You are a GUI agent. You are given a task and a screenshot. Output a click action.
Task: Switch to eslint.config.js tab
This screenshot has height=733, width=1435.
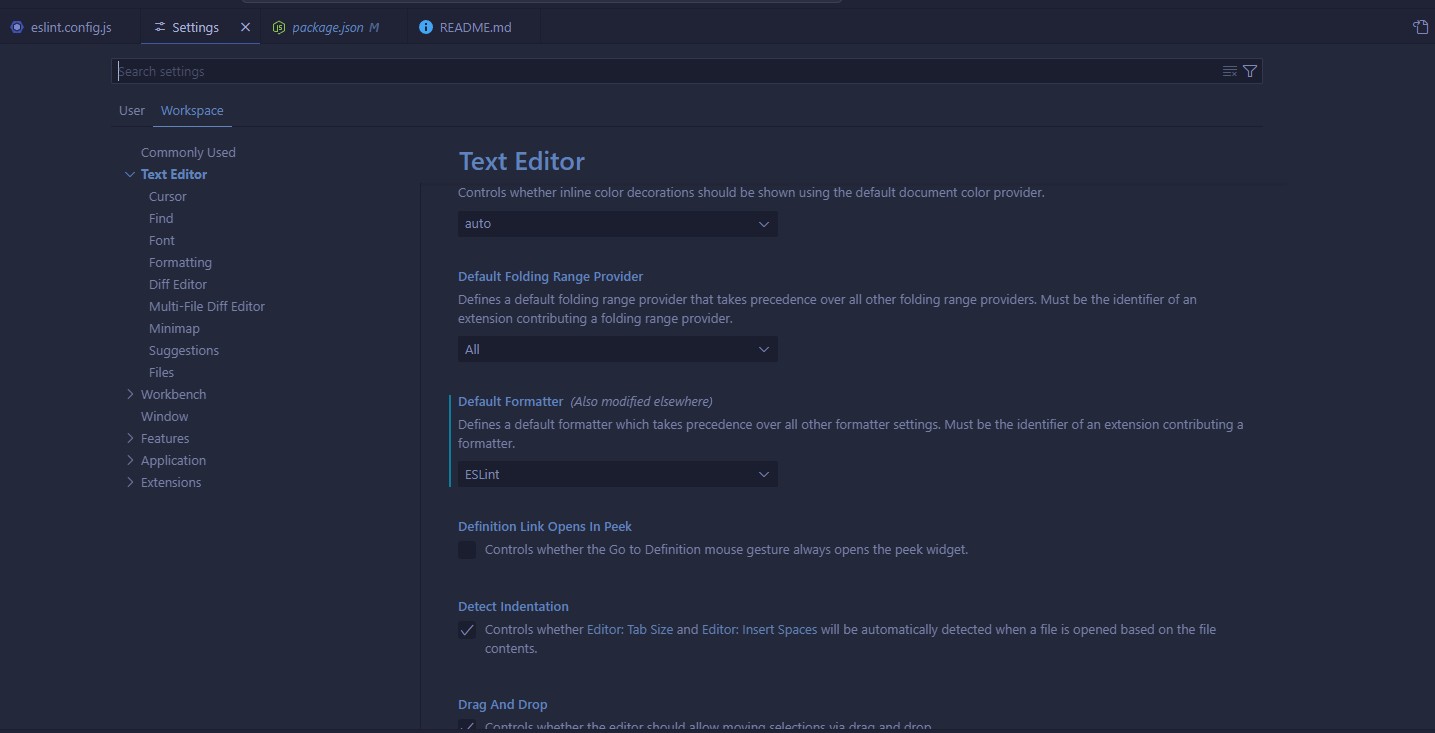[71, 27]
